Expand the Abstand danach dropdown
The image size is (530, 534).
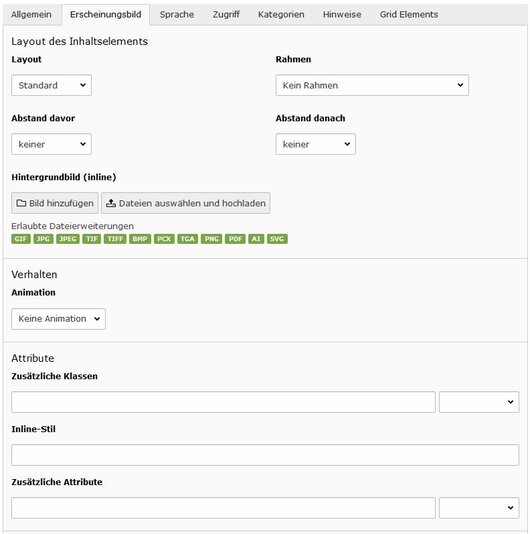pos(315,144)
